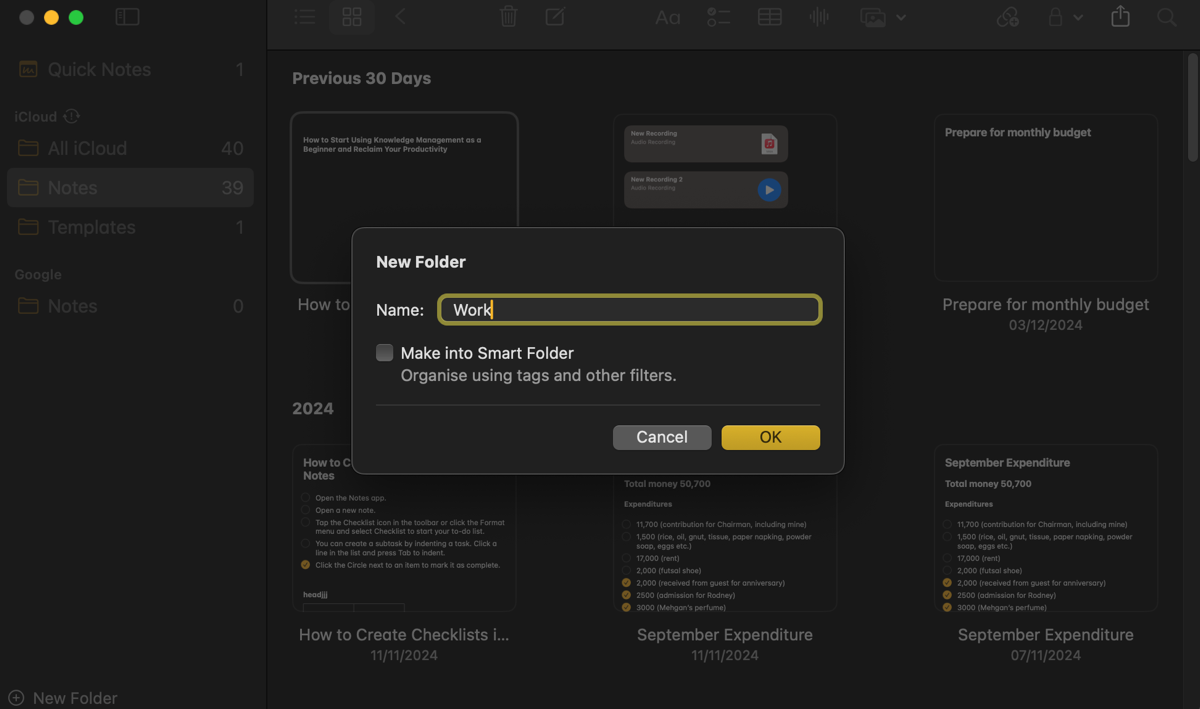Insert a checklist
This screenshot has height=709, width=1200.
pos(719,17)
